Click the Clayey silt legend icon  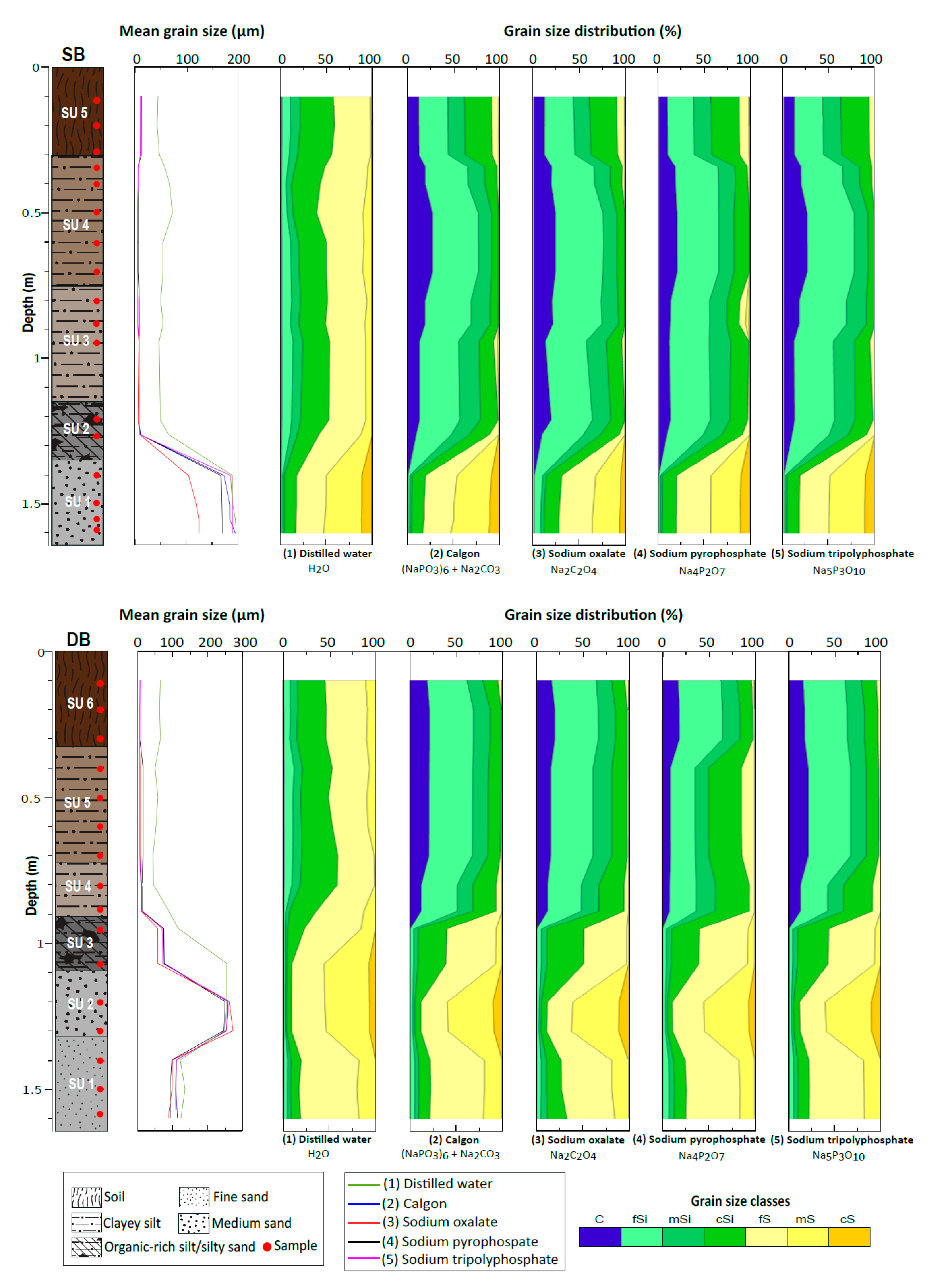tap(86, 1222)
